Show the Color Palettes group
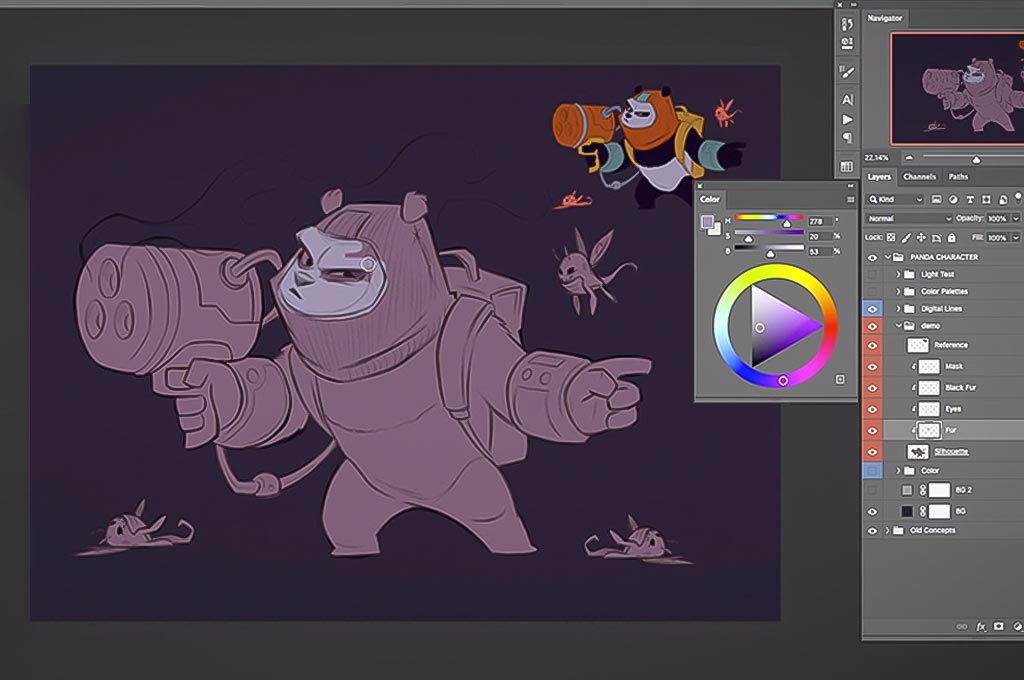Image resolution: width=1024 pixels, height=680 pixels. (x=872, y=291)
